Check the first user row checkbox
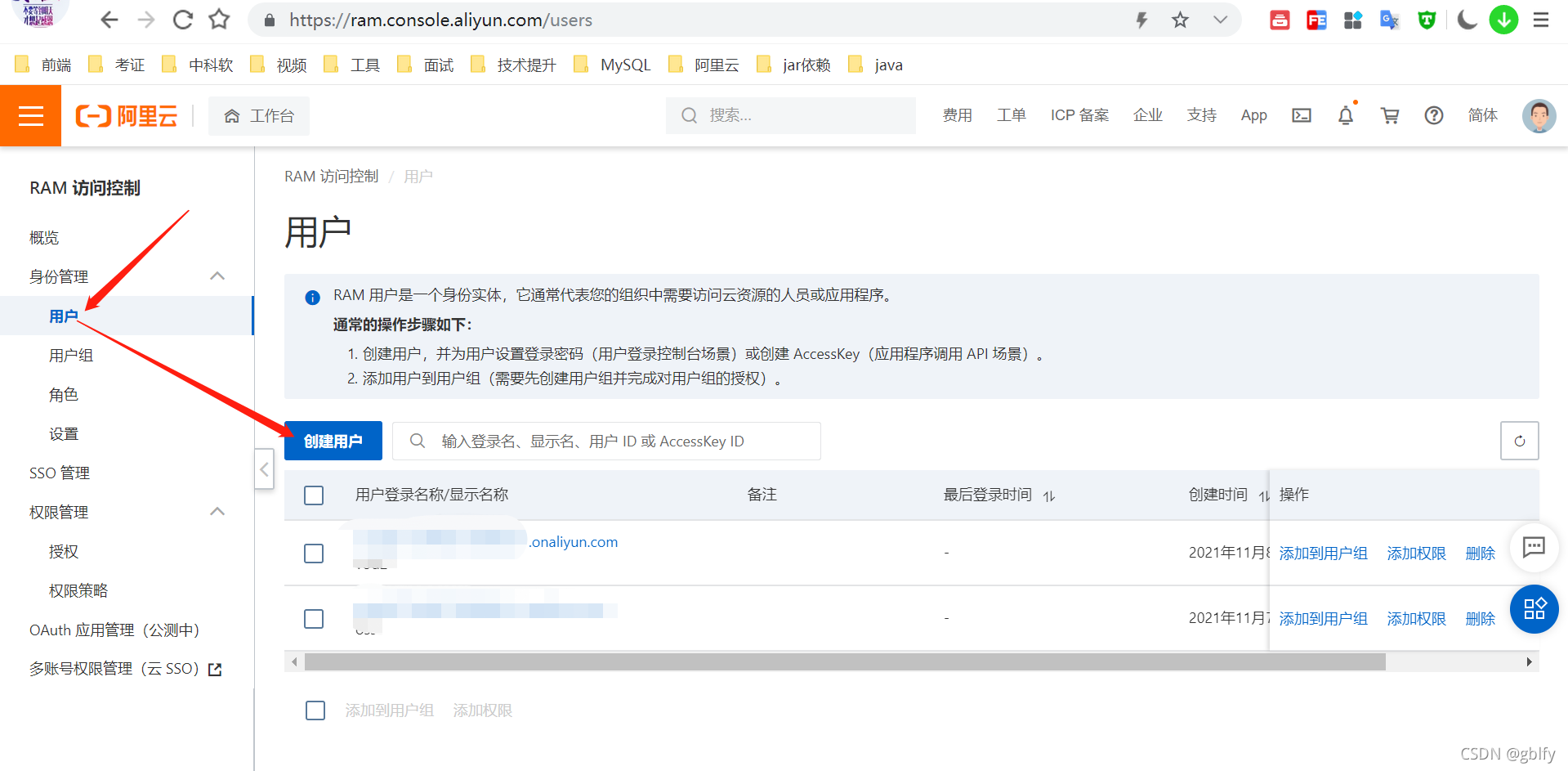The image size is (1568, 771). [313, 554]
